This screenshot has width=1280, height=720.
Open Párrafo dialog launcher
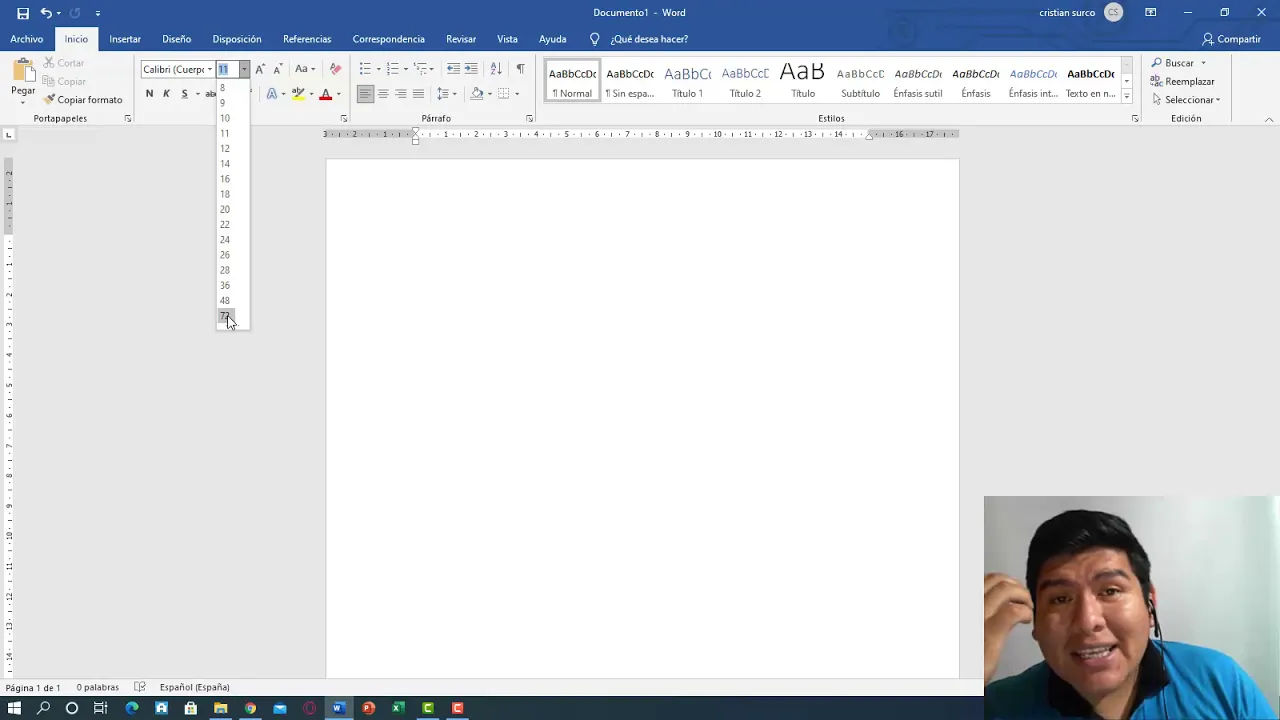(529, 119)
